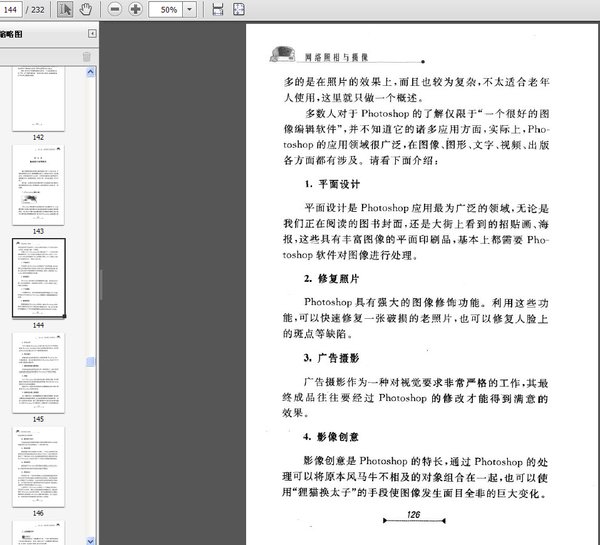Click the heading '4. 影像创意'

tap(331, 437)
